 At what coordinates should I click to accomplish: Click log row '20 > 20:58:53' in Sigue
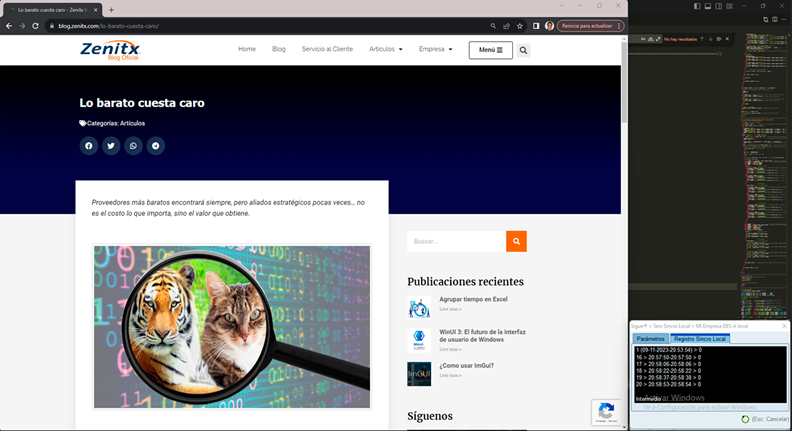click(668, 385)
